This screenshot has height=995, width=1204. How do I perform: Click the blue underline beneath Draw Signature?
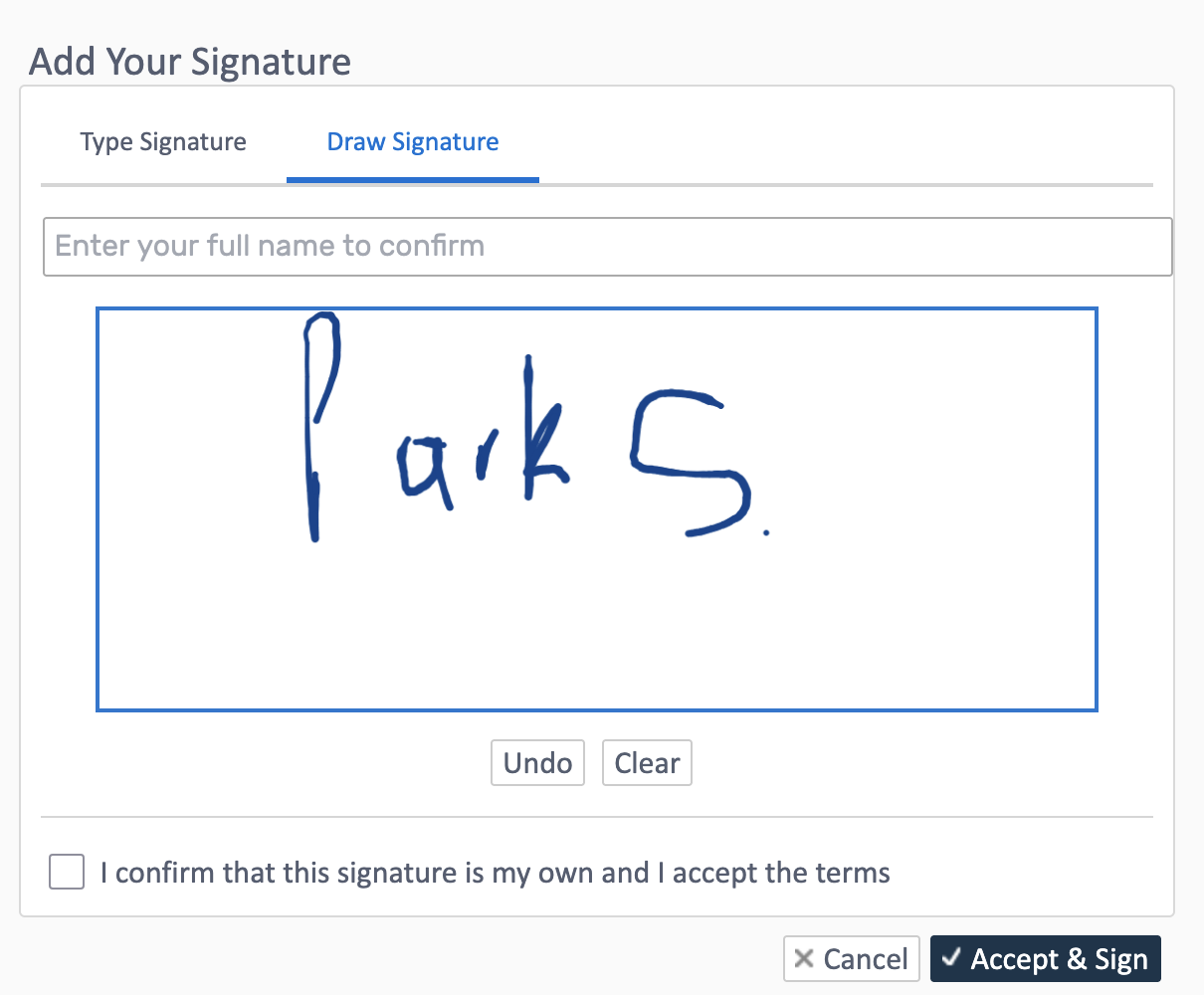[412, 180]
